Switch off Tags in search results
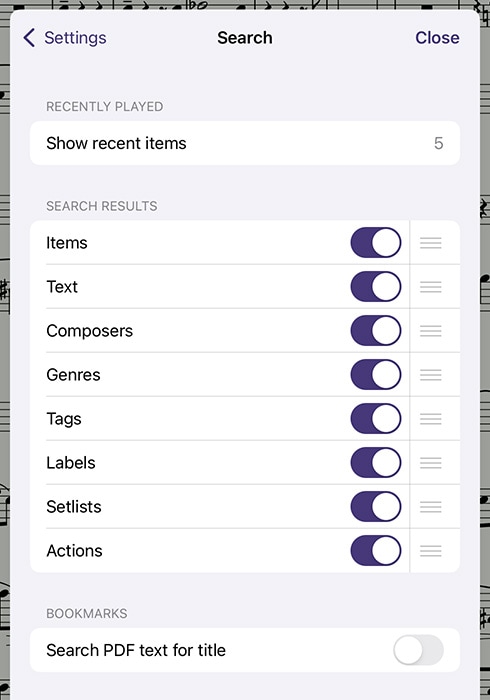The height and width of the screenshot is (700, 490). [376, 419]
